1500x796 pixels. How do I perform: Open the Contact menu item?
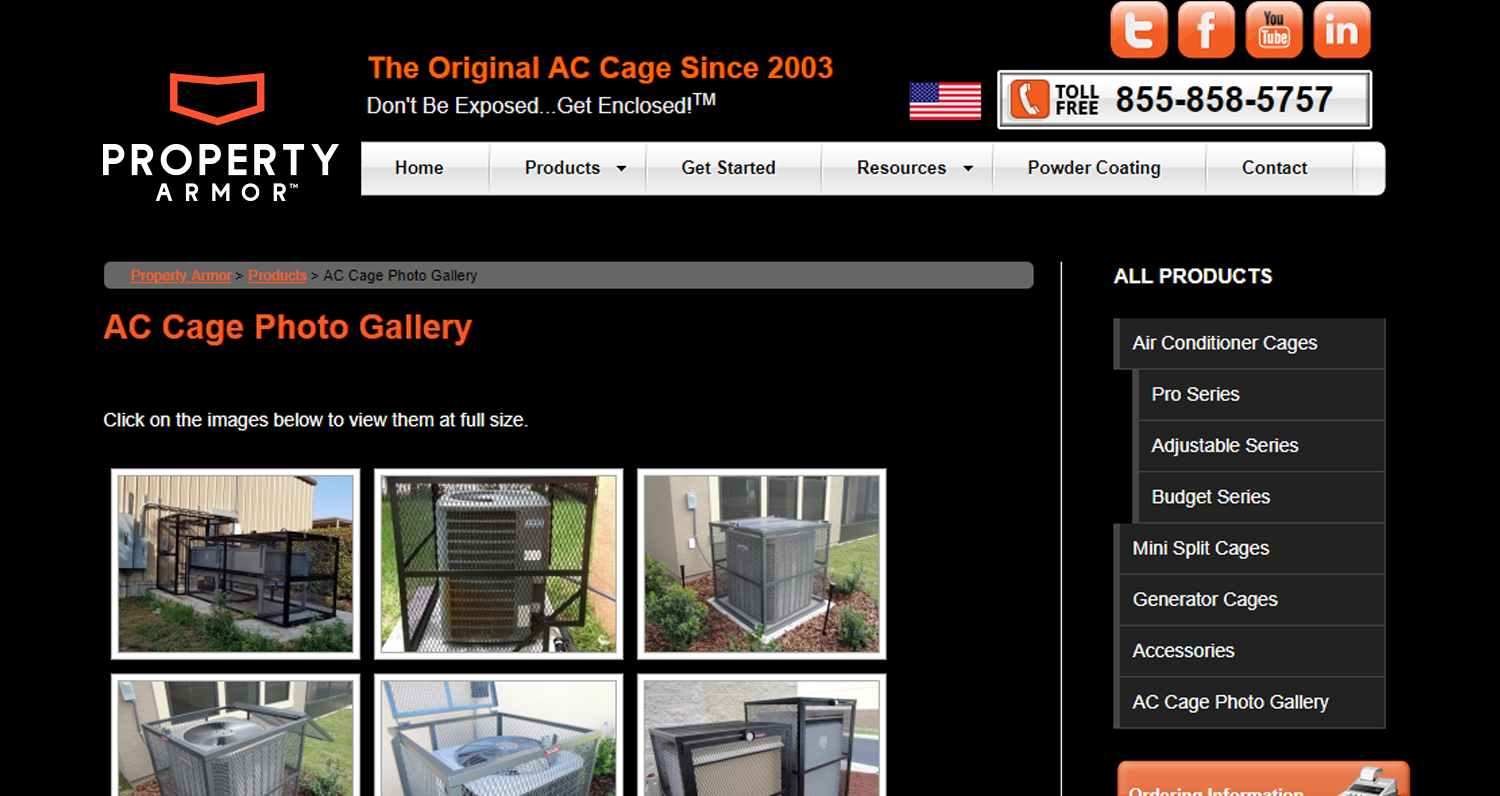pos(1274,168)
